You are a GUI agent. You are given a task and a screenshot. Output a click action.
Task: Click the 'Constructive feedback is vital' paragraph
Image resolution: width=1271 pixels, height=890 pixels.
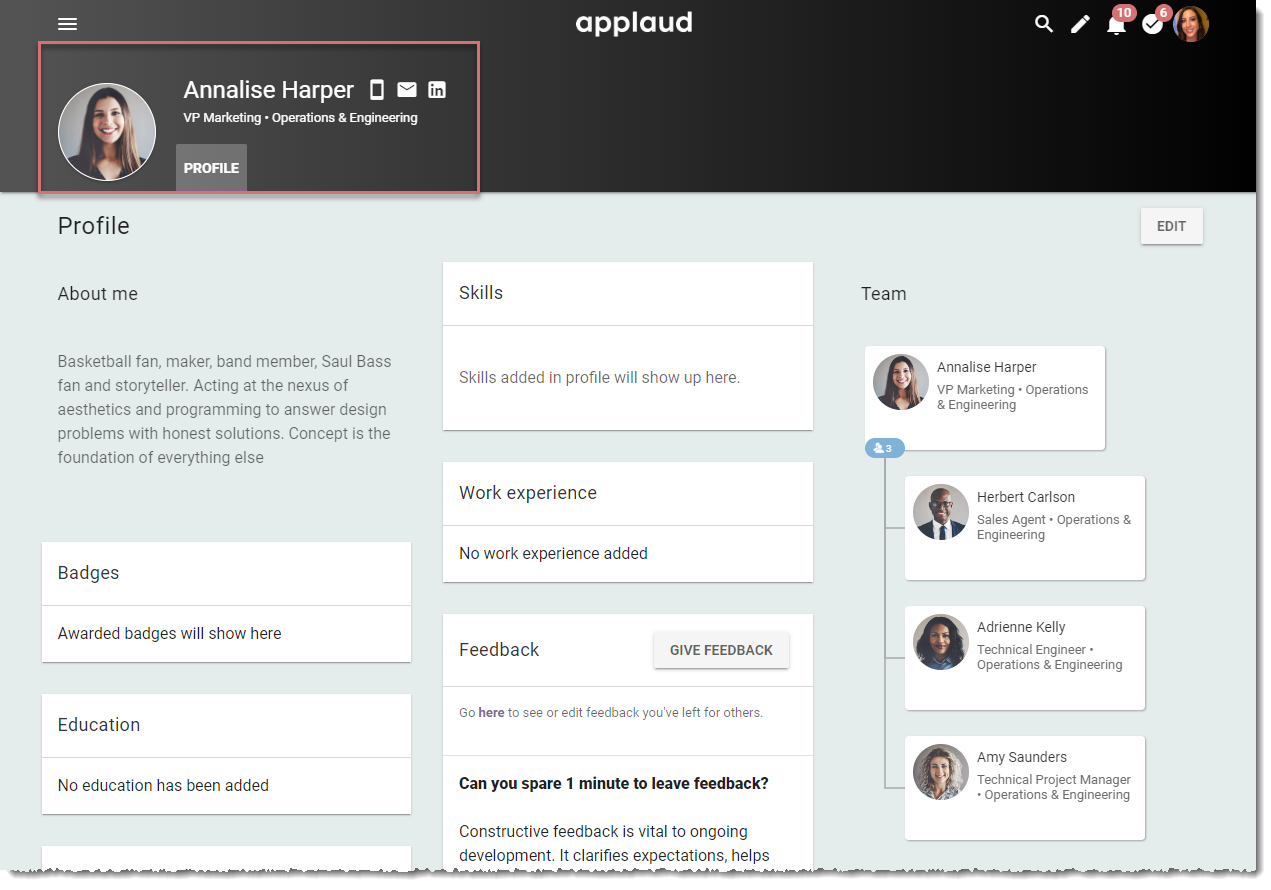[615, 844]
